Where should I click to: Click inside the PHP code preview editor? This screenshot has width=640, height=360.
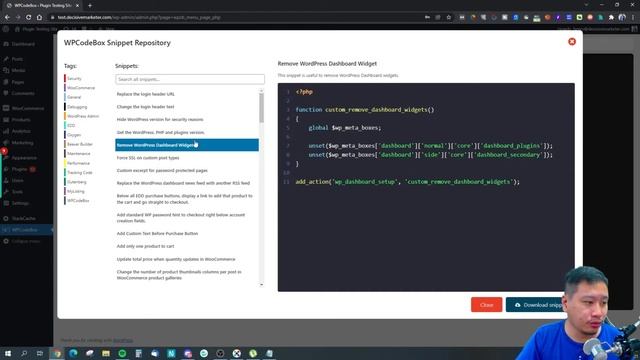pos(426,187)
